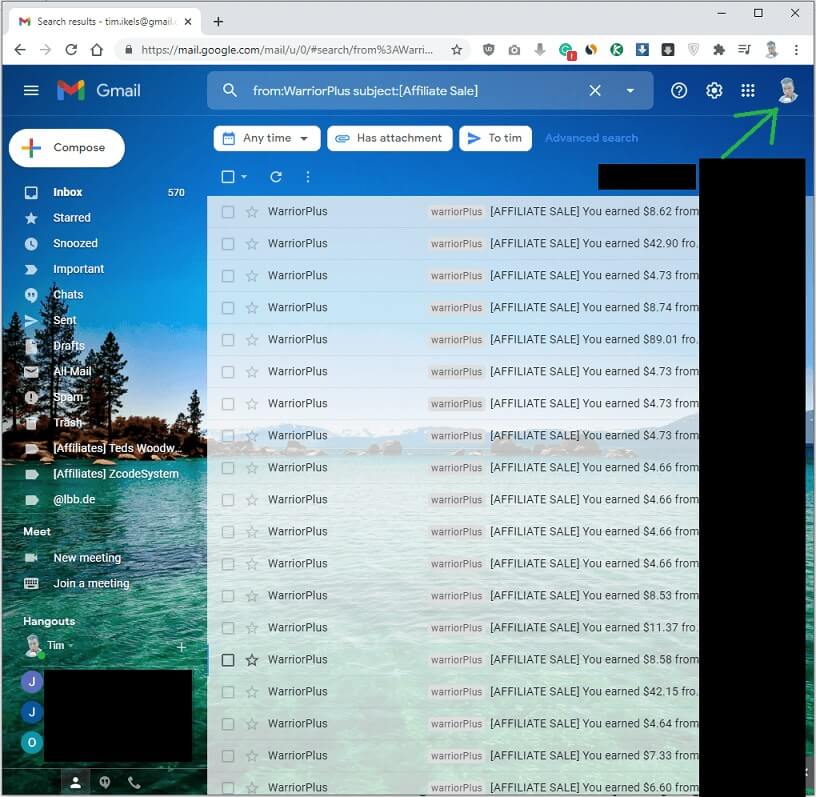
Task: Select the $8.74 affiliate sale email checkbox
Action: click(x=228, y=308)
